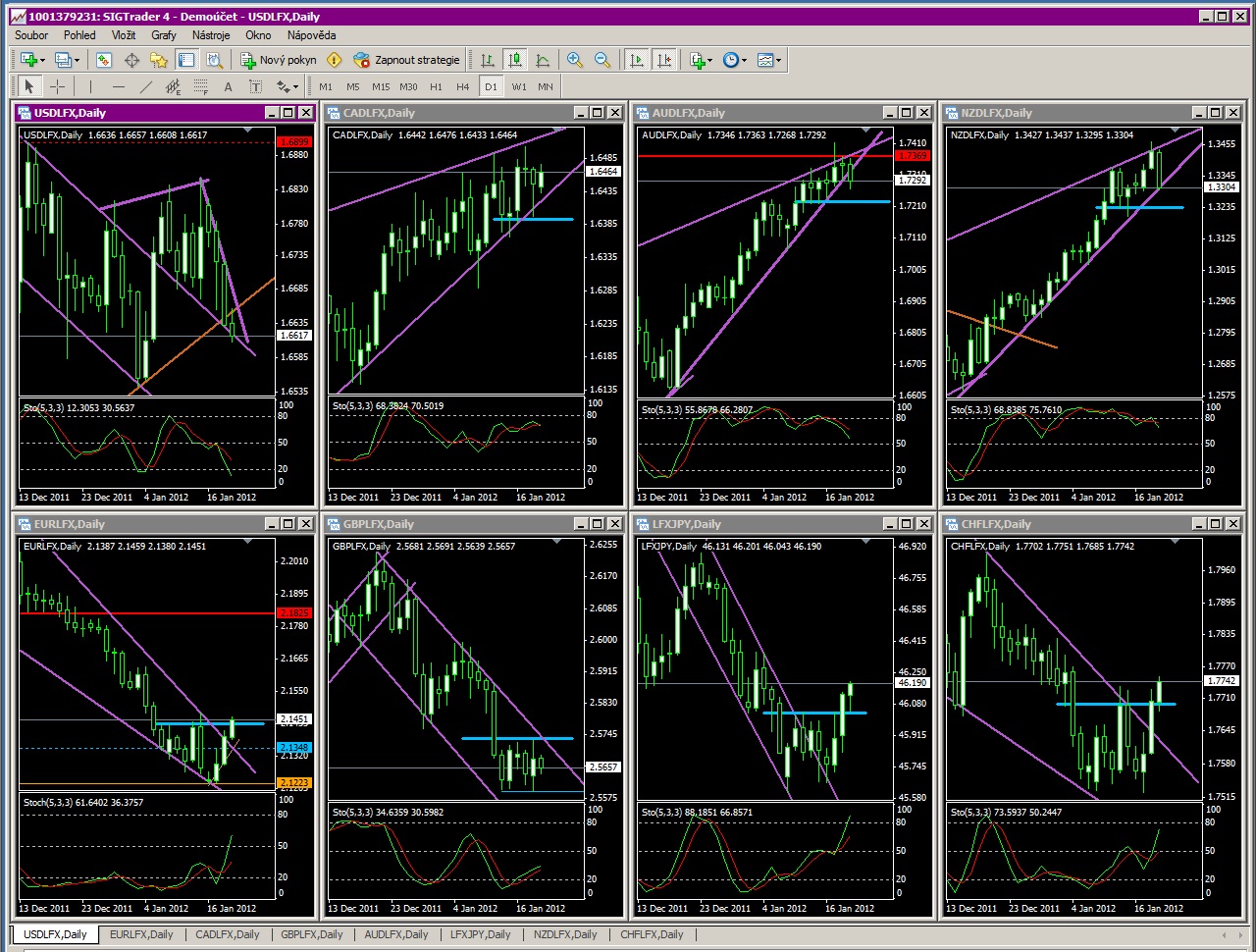The width and height of the screenshot is (1256, 952).
Task: Zoom in on the chart
Action: 575,60
